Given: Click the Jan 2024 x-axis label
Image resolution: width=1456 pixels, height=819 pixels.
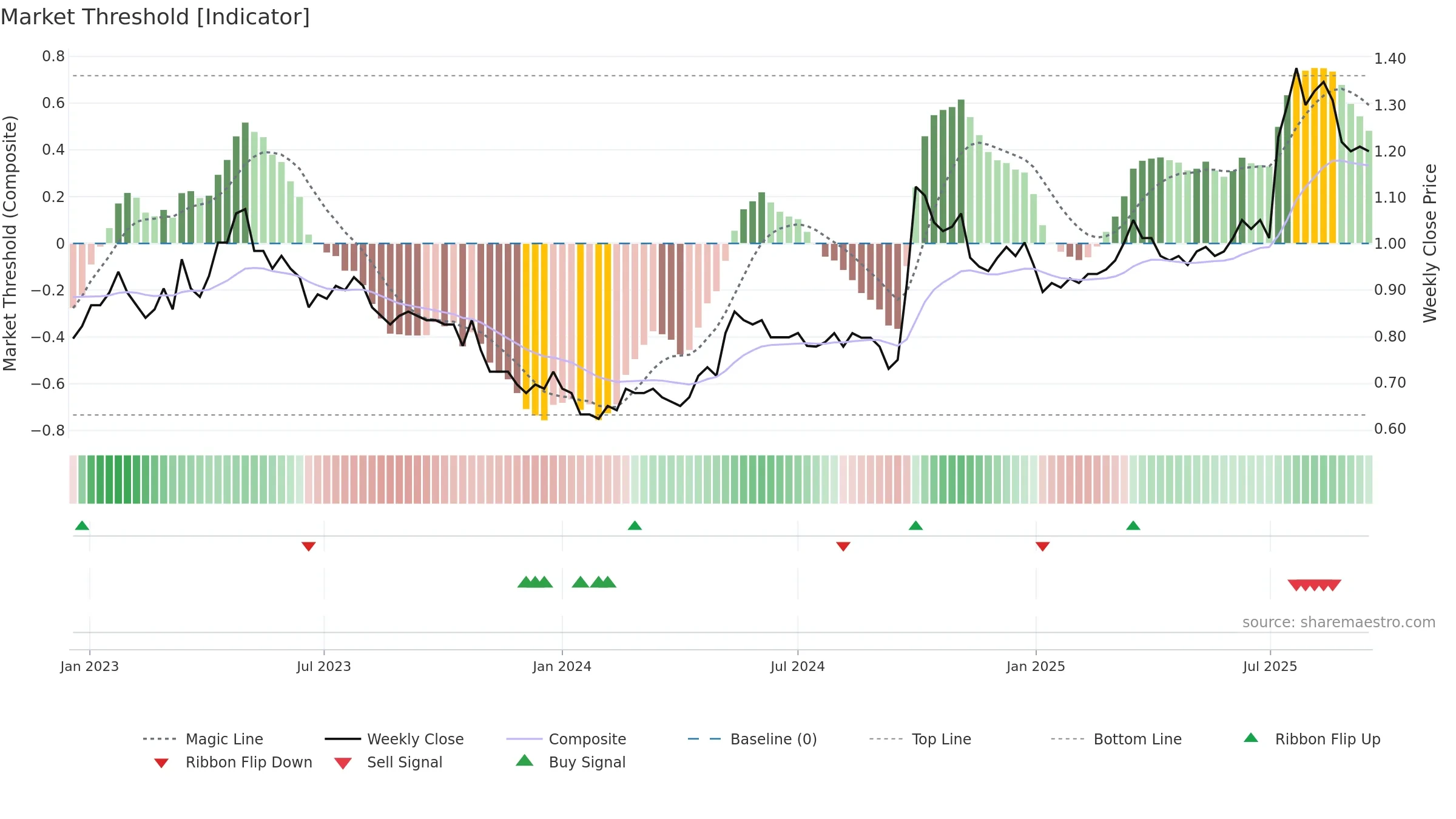Looking at the screenshot, I should pyautogui.click(x=562, y=666).
